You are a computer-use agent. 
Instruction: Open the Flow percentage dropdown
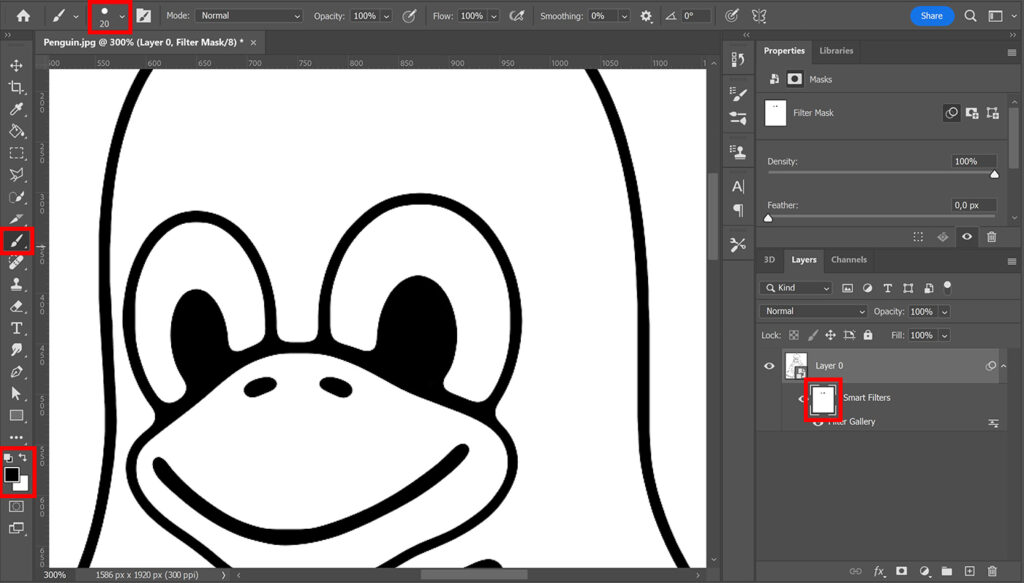pos(494,16)
